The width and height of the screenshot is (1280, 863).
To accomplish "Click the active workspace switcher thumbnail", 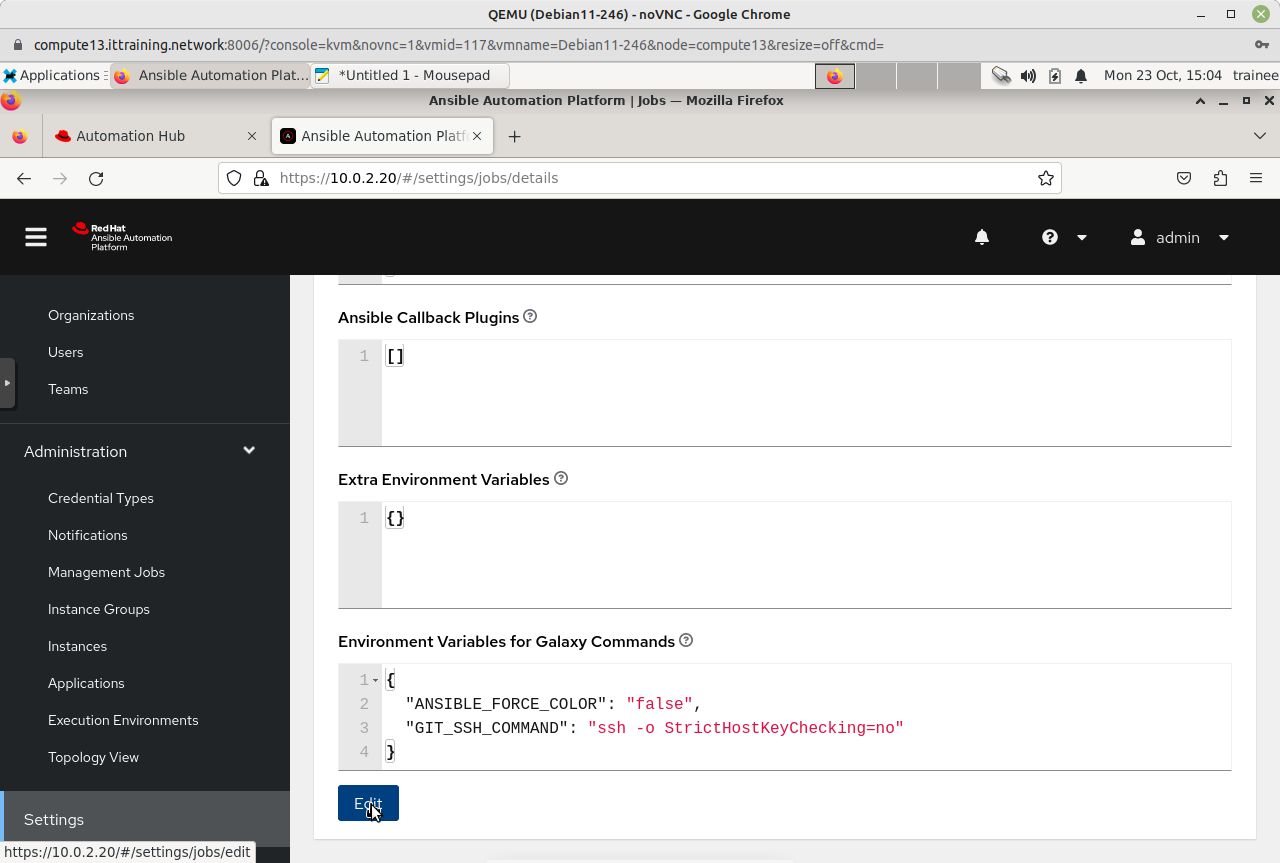I will pyautogui.click(x=835, y=76).
